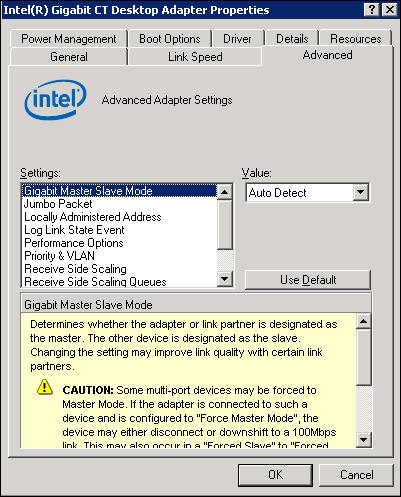The width and height of the screenshot is (401, 497).
Task: Click the Cancel button
Action: [x=357, y=475]
